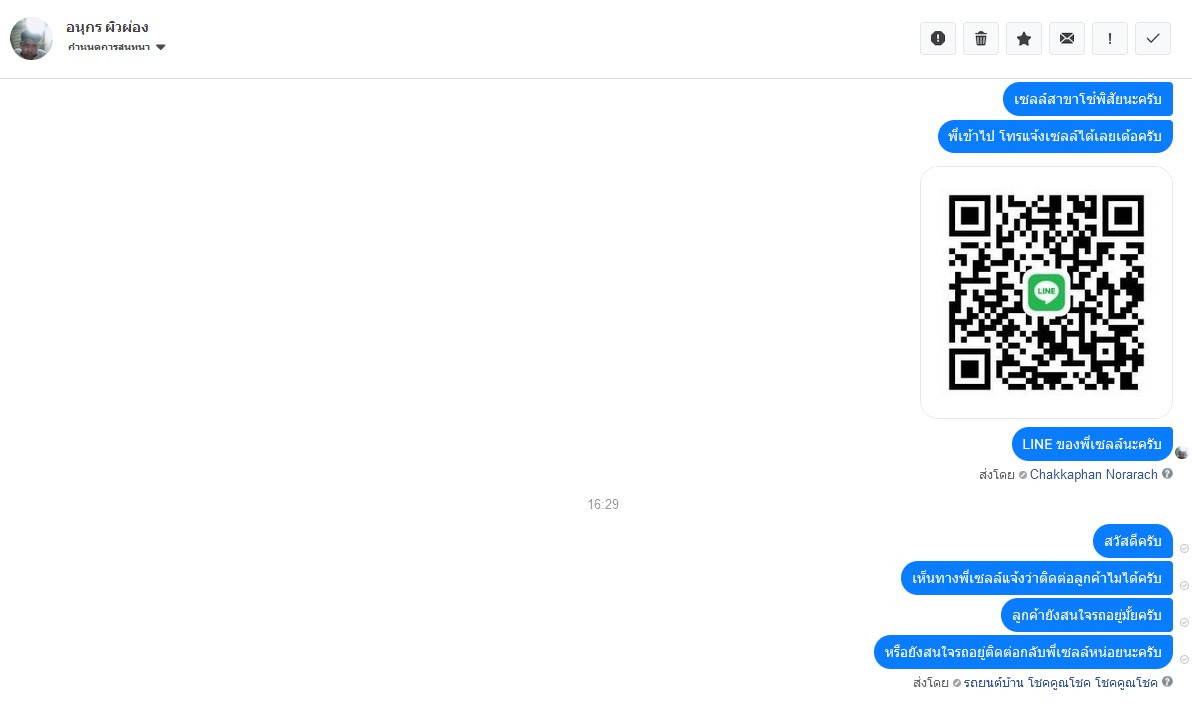Mark conversation as spam with circled exclamation icon

click(x=938, y=38)
